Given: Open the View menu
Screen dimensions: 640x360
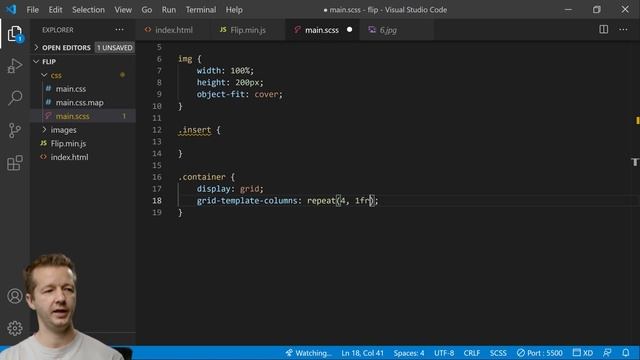Looking at the screenshot, I should coord(123,9).
